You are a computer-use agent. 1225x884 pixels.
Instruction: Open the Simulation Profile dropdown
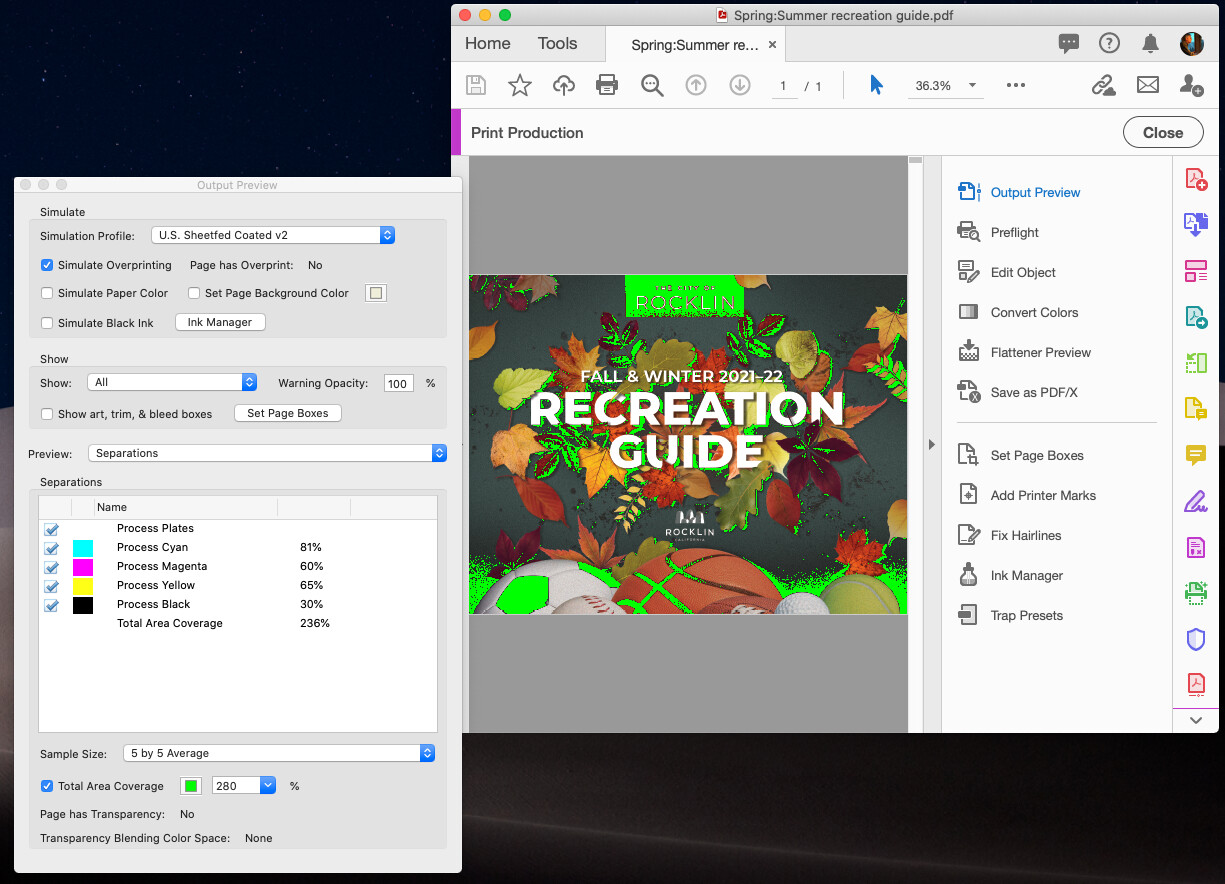point(273,235)
